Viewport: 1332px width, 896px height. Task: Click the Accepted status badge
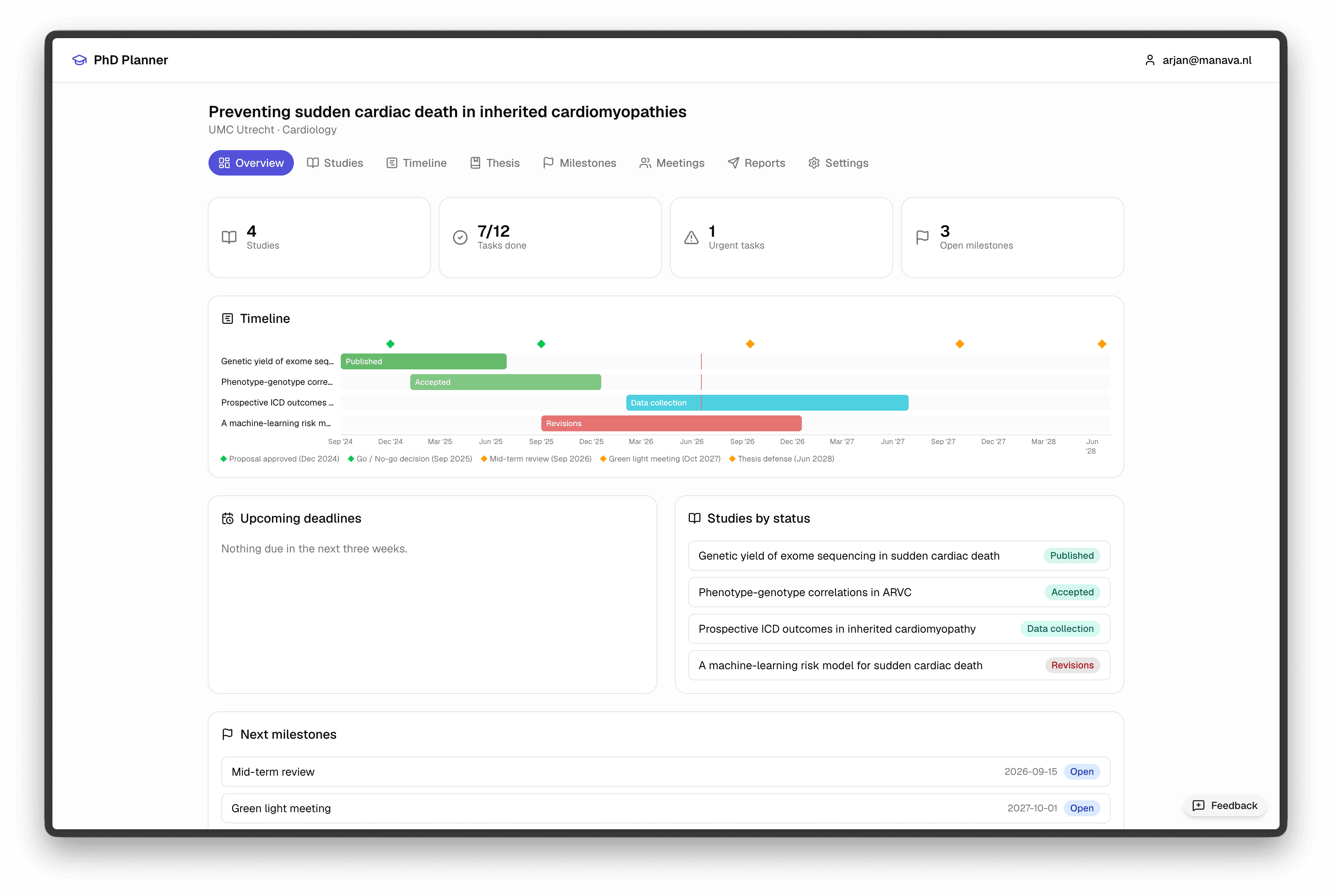(x=1073, y=593)
